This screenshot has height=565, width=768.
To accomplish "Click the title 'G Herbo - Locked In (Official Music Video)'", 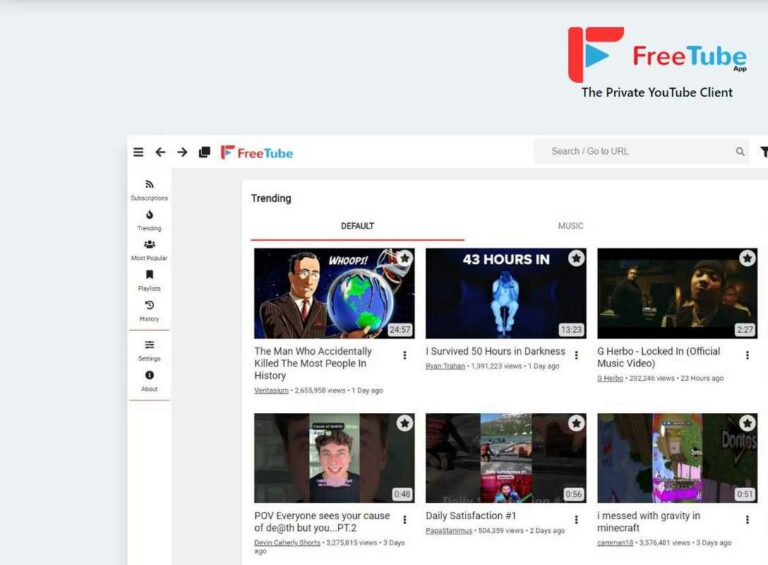I will click(x=659, y=357).
